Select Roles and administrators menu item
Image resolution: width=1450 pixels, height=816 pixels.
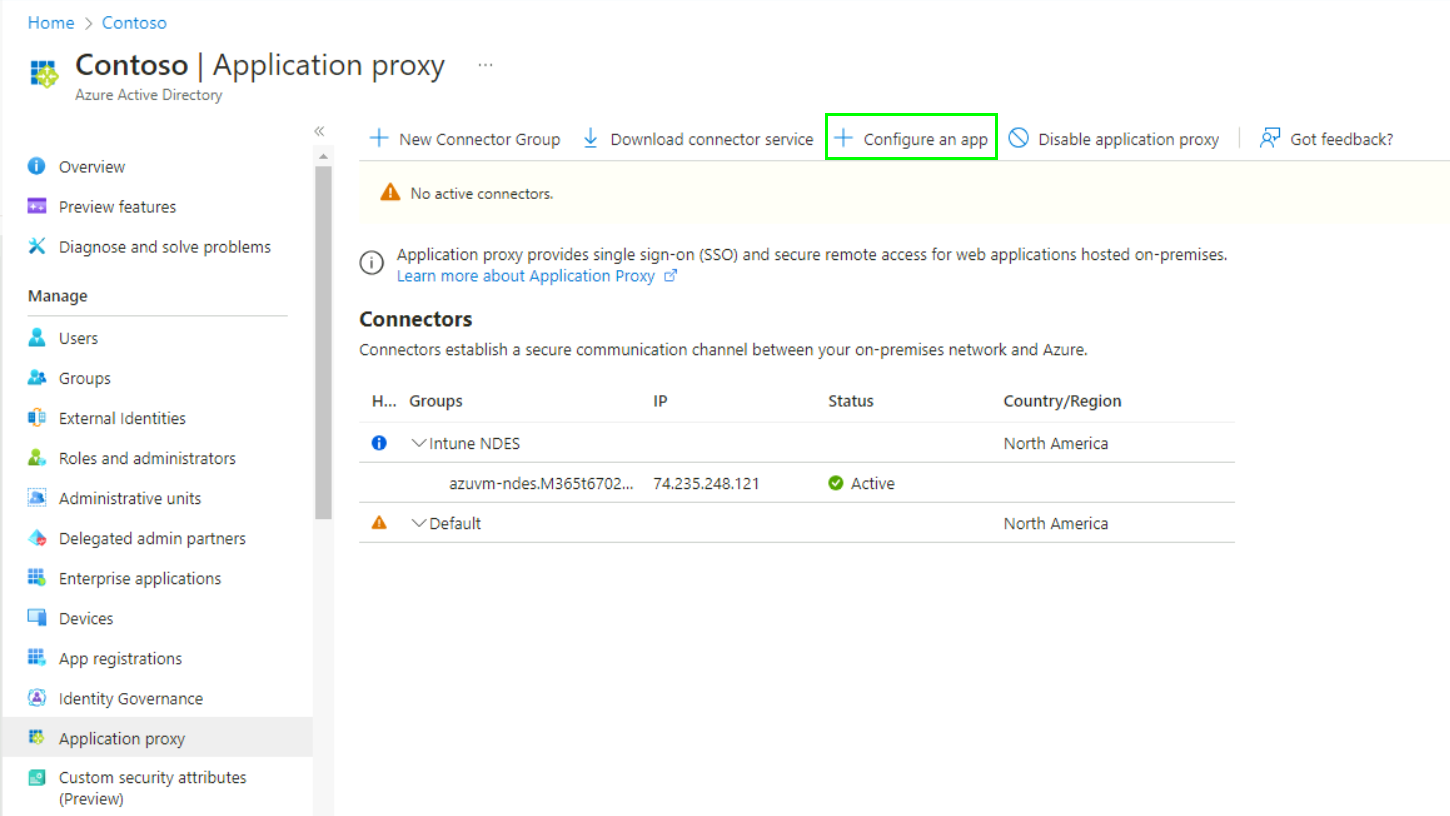click(147, 458)
